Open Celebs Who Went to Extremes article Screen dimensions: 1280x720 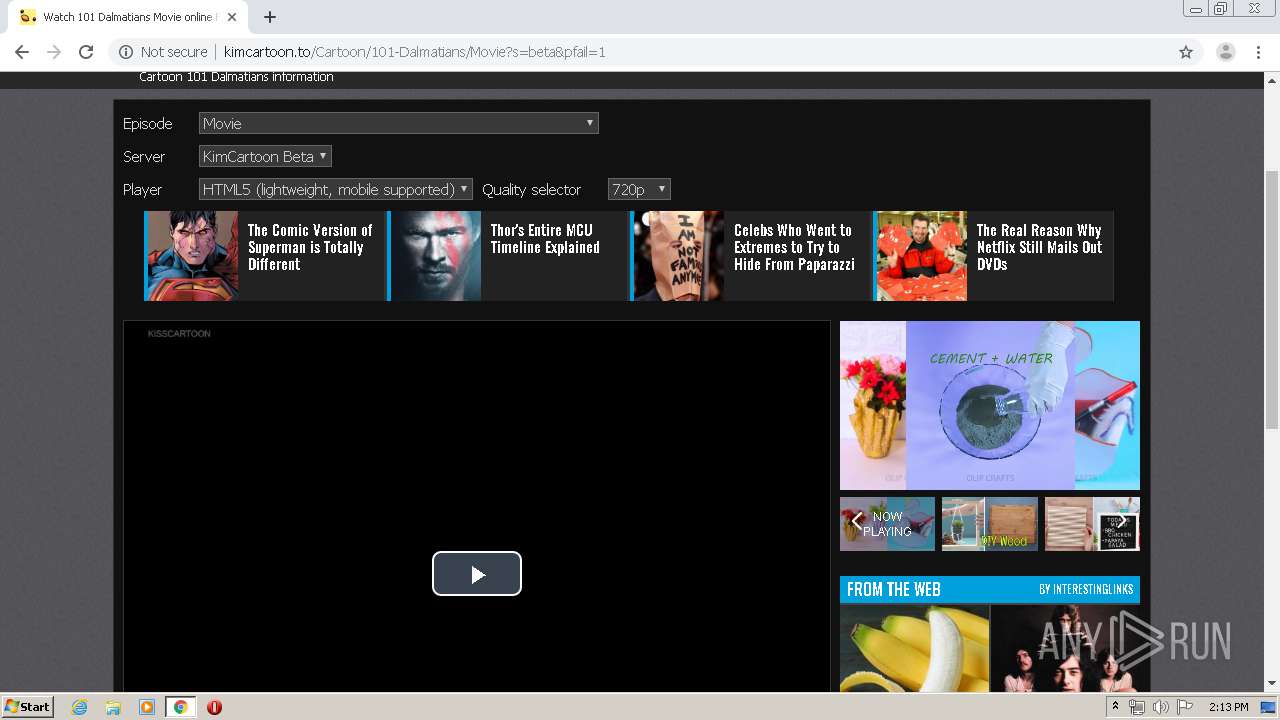click(x=794, y=247)
